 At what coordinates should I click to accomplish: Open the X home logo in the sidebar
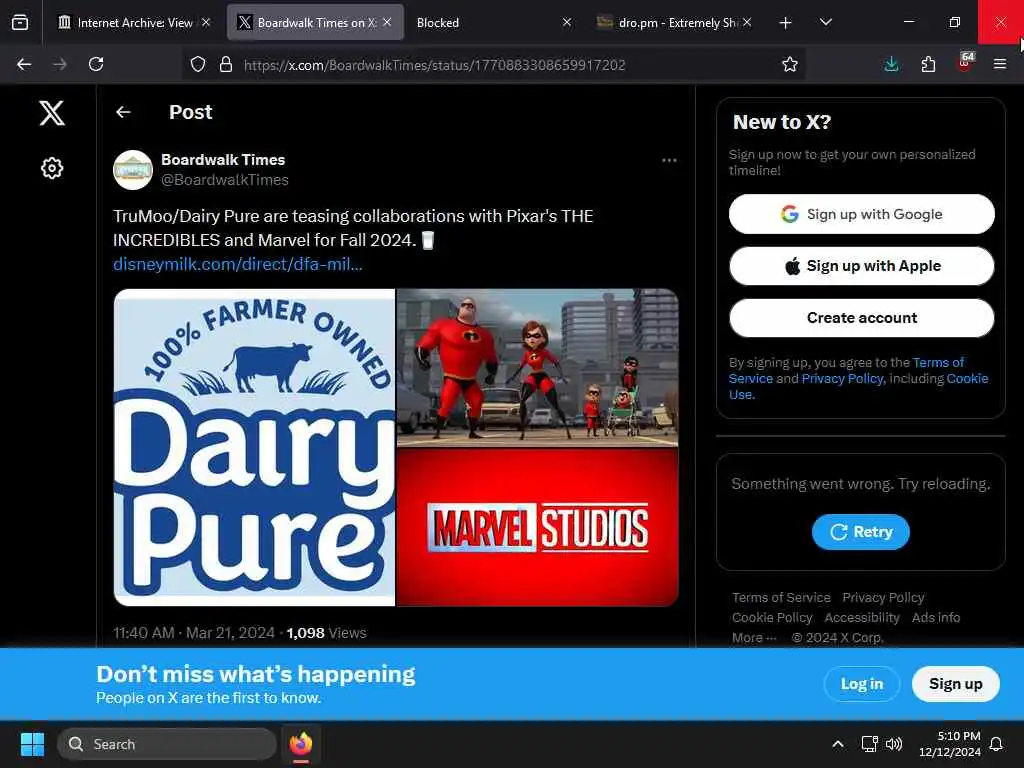(52, 113)
